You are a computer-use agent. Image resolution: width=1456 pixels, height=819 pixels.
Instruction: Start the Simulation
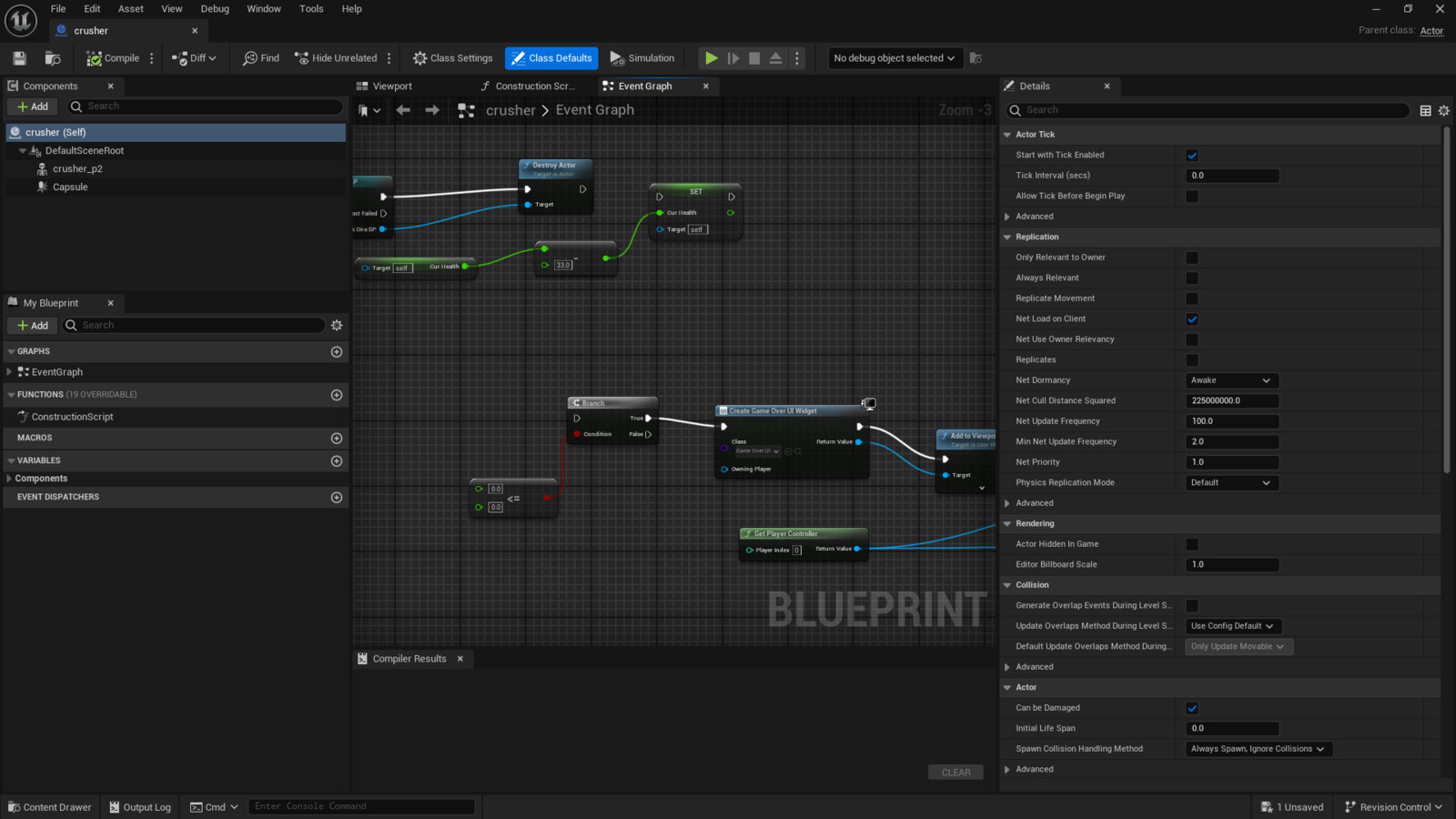click(x=642, y=58)
